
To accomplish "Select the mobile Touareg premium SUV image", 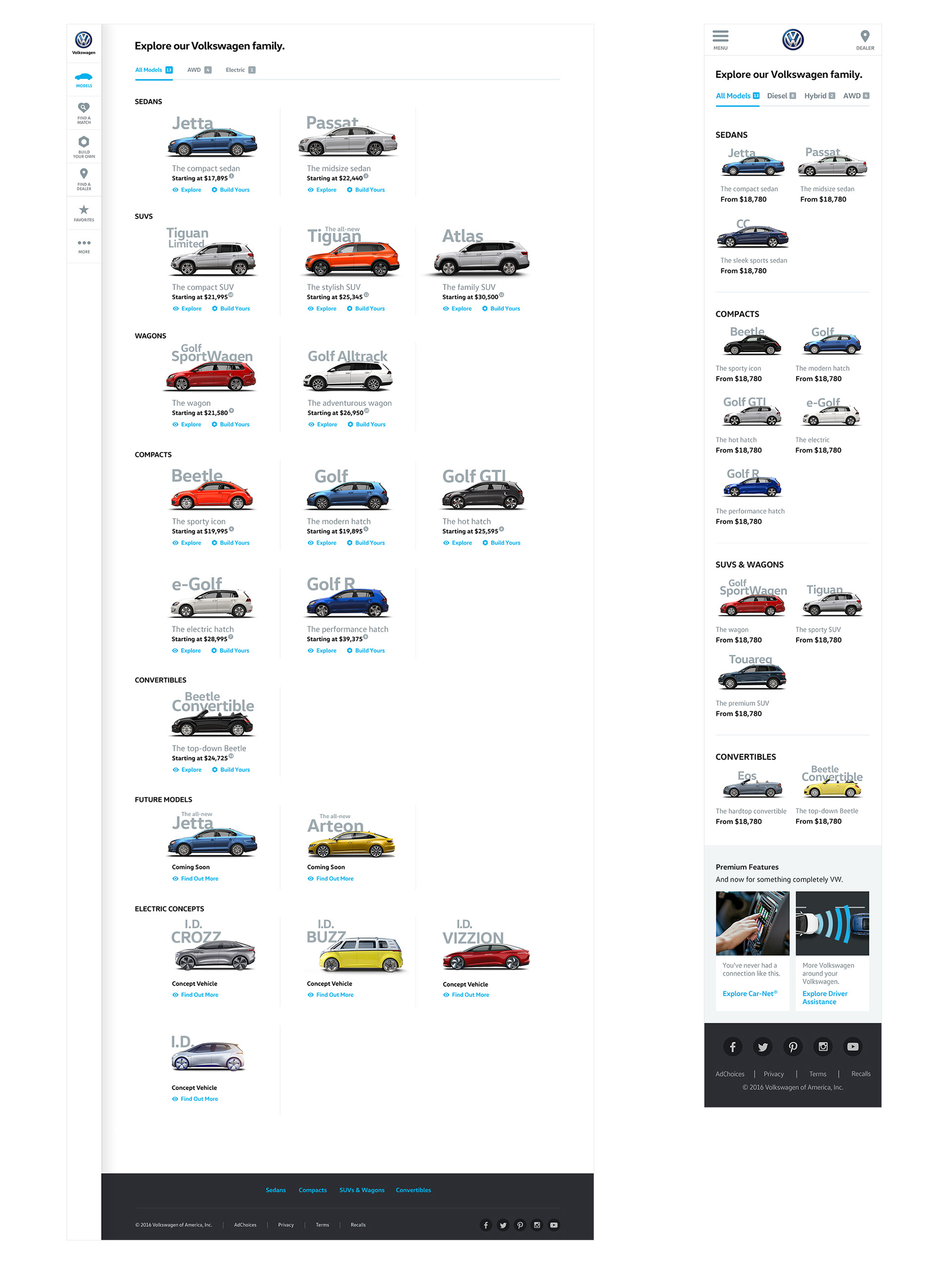I will click(x=752, y=677).
